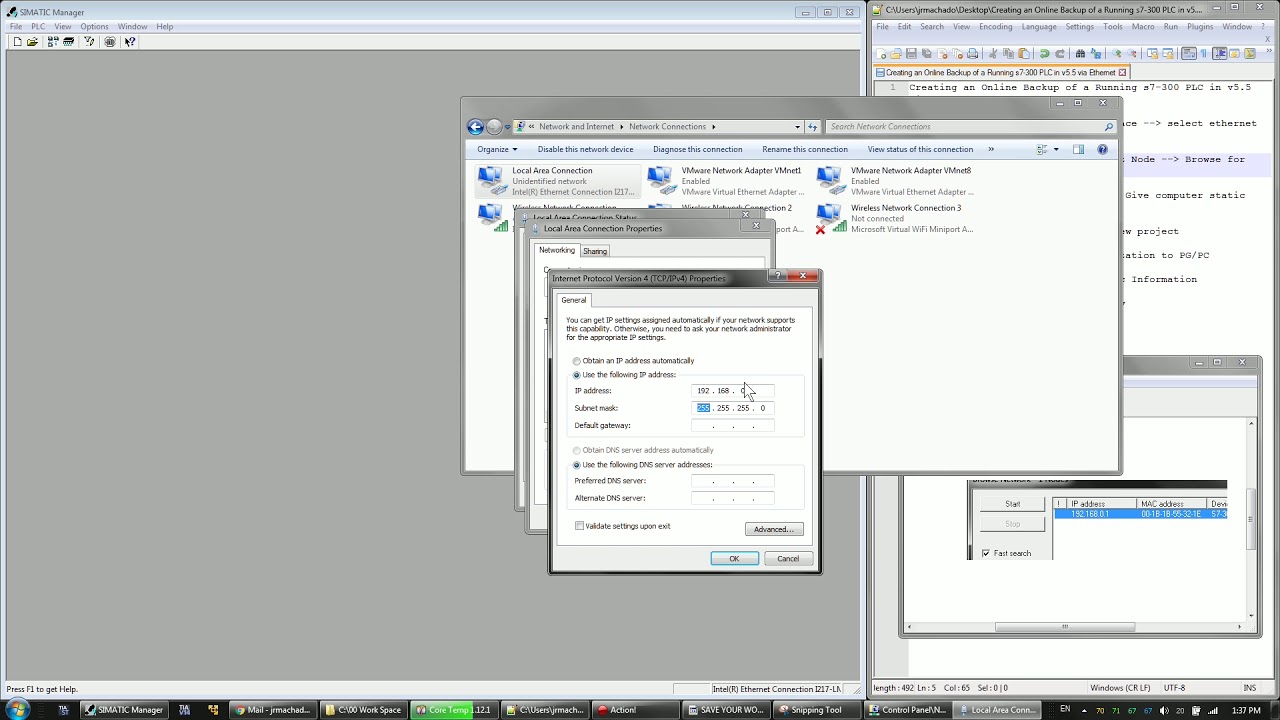This screenshot has height=720, width=1280.
Task: Click Windows Start orb
Action: click(18, 709)
